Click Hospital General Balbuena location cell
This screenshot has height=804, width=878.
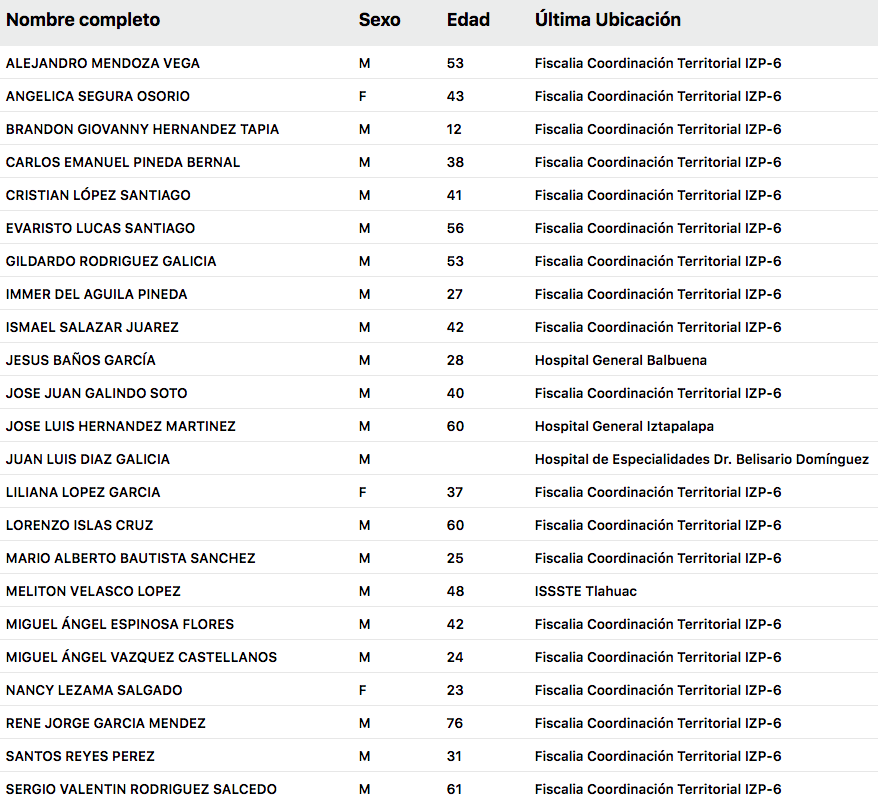tap(621, 360)
